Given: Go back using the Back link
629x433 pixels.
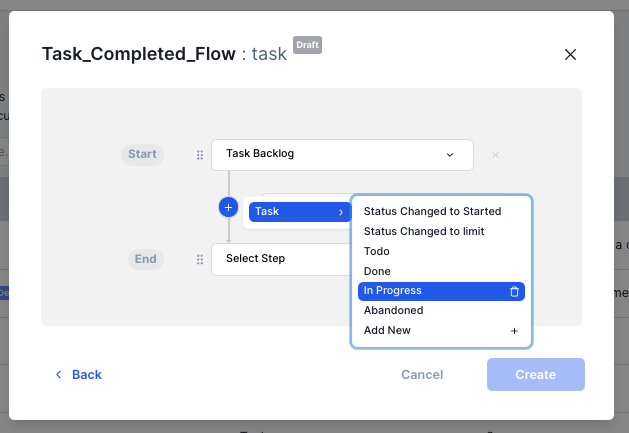Looking at the screenshot, I should pos(86,375).
